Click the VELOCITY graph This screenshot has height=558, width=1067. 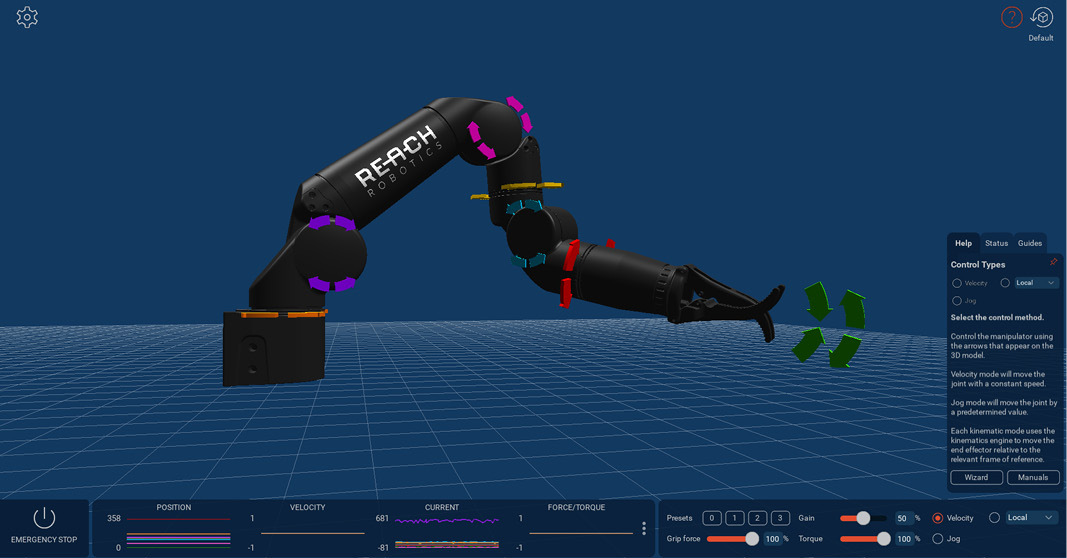click(312, 533)
